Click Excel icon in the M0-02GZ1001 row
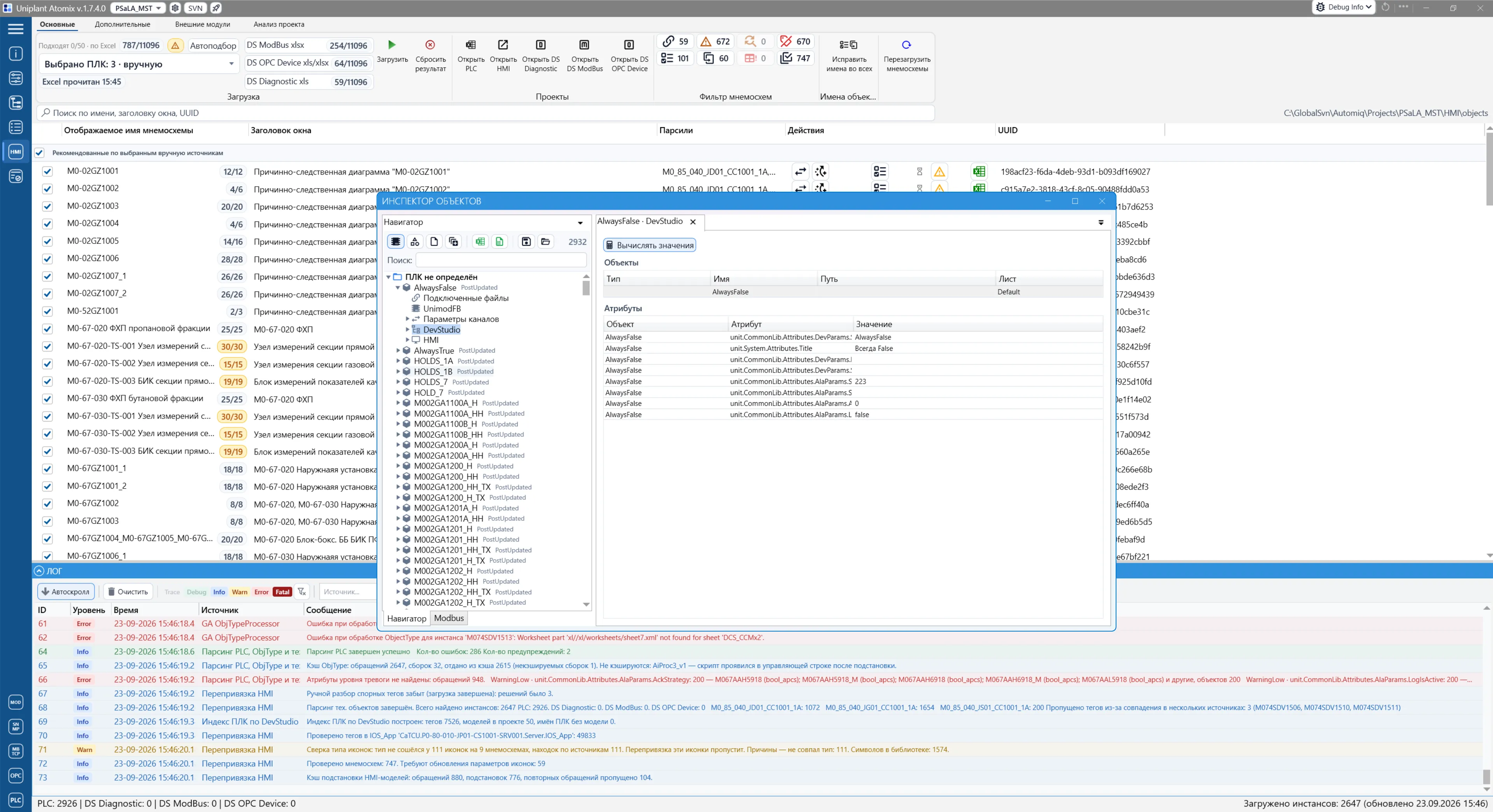This screenshot has width=1493, height=812. pos(979,171)
